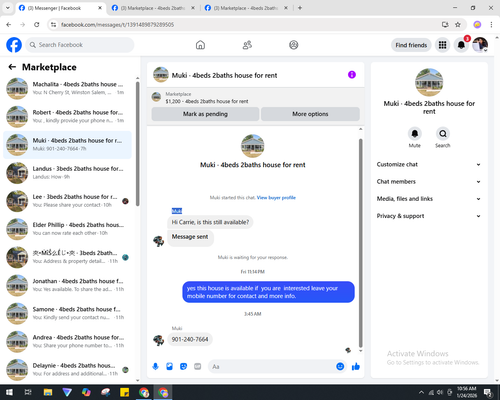The width and height of the screenshot is (500, 400).
Task: Open the notifications bell in header
Action: tap(461, 45)
